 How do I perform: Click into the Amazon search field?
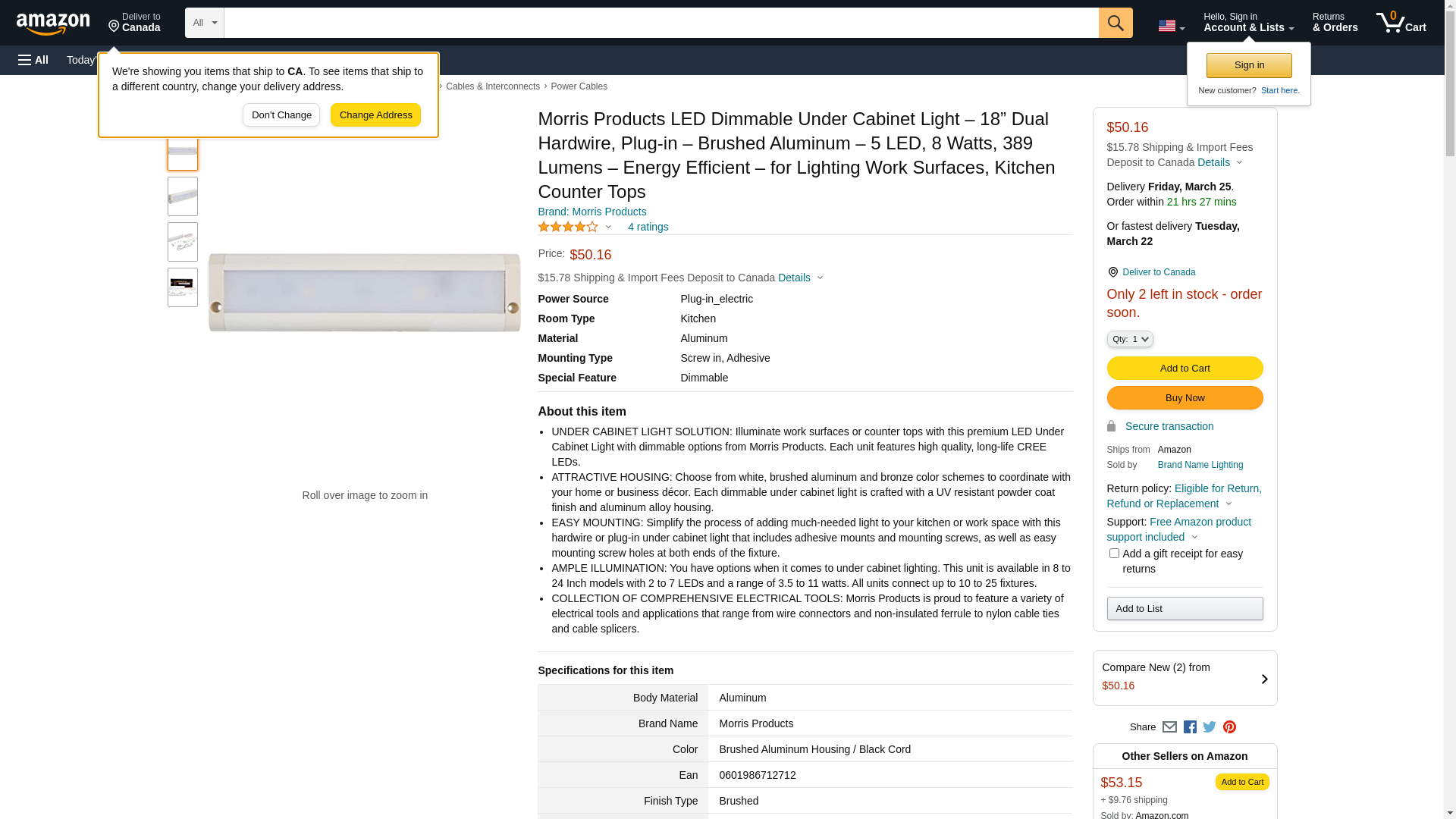pos(661,23)
